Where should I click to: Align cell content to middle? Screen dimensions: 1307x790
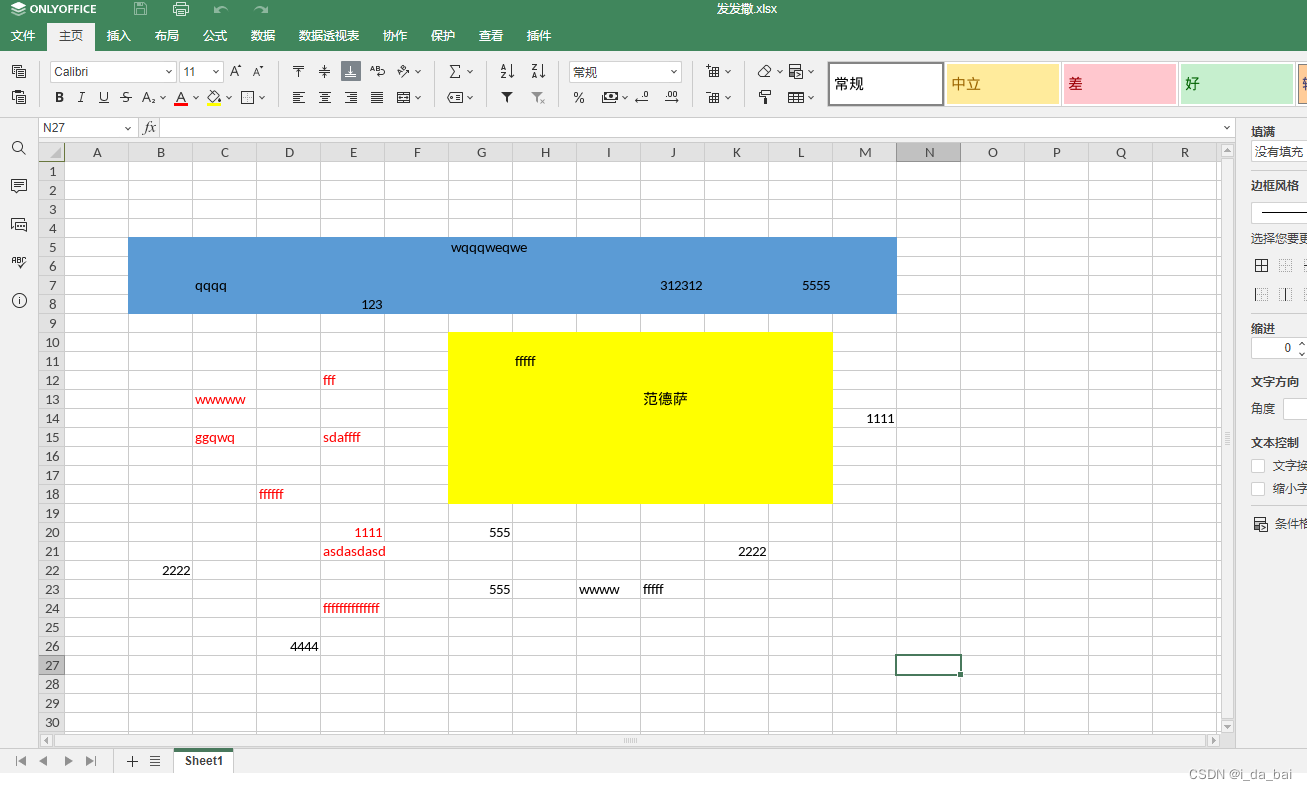(325, 72)
